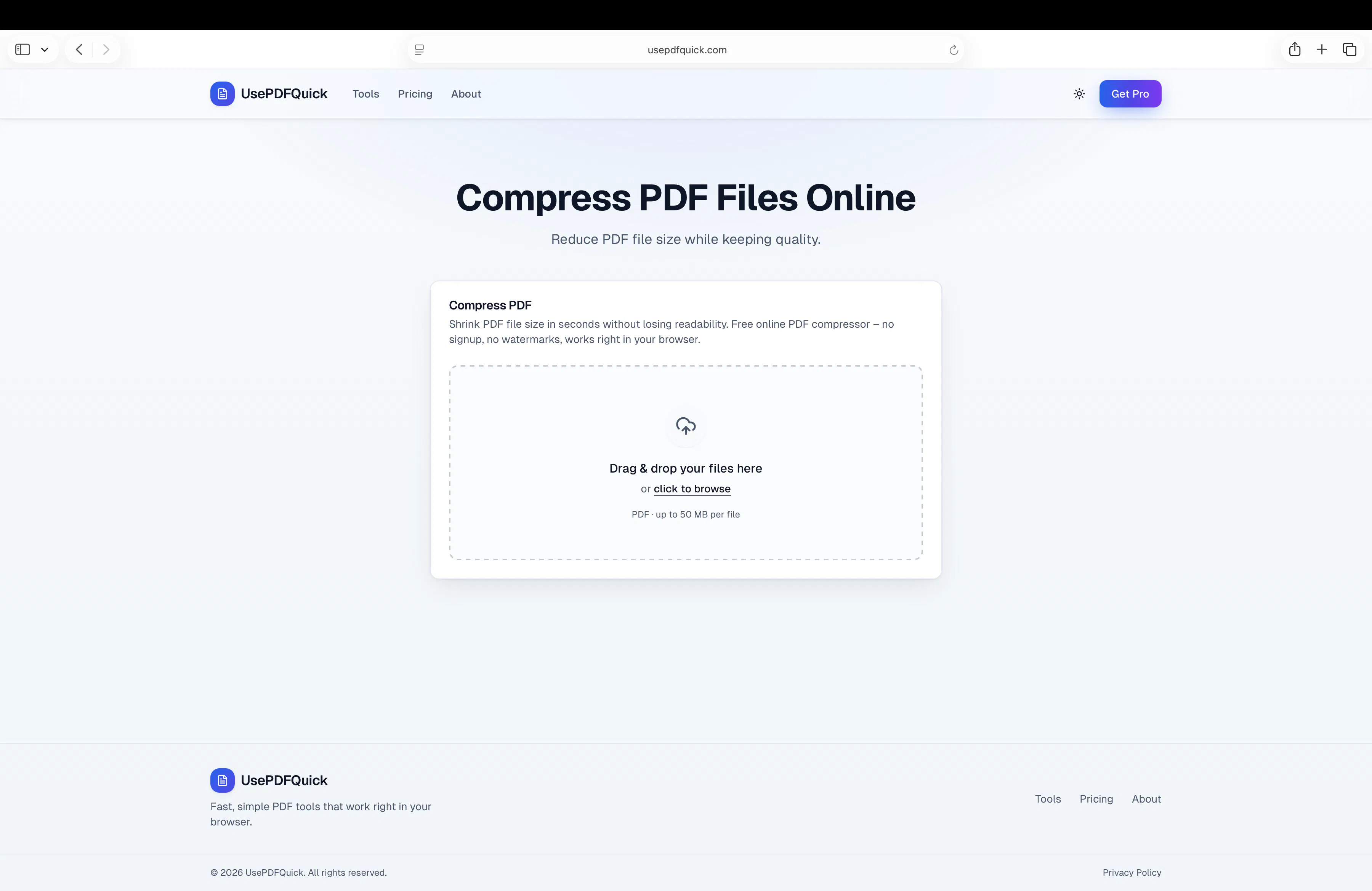Add a new tab with the plus icon

1322,50
